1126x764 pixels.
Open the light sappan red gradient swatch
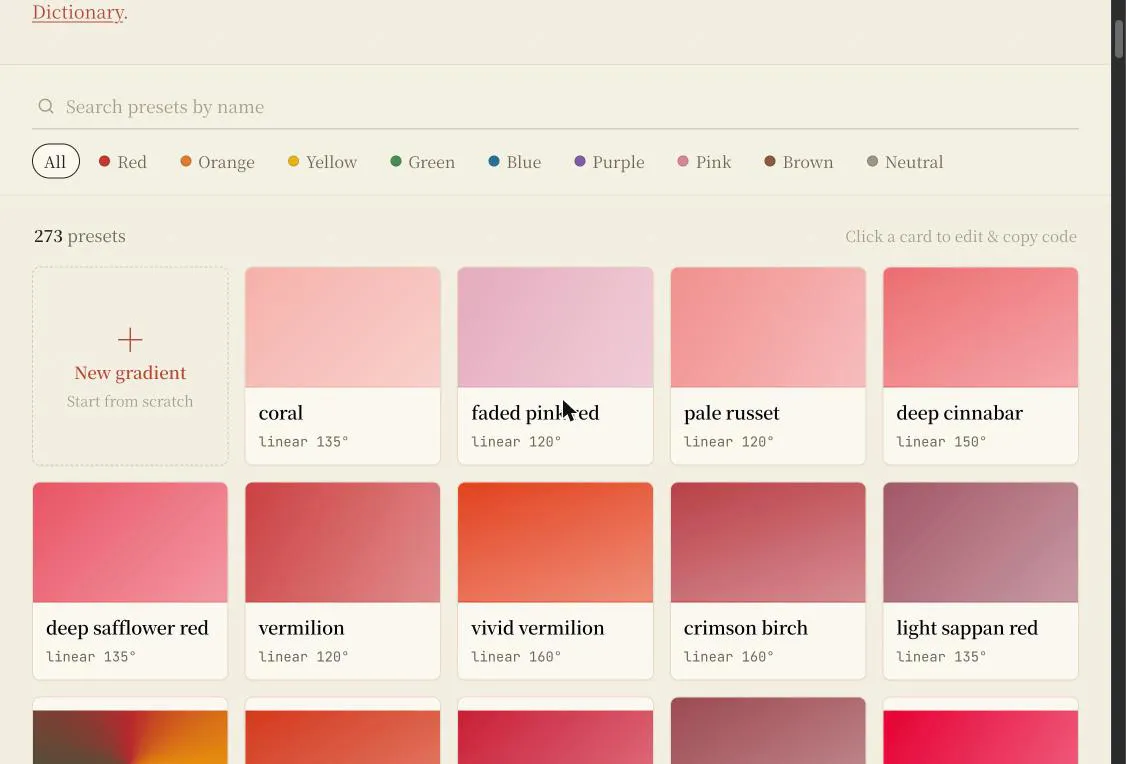click(980, 542)
